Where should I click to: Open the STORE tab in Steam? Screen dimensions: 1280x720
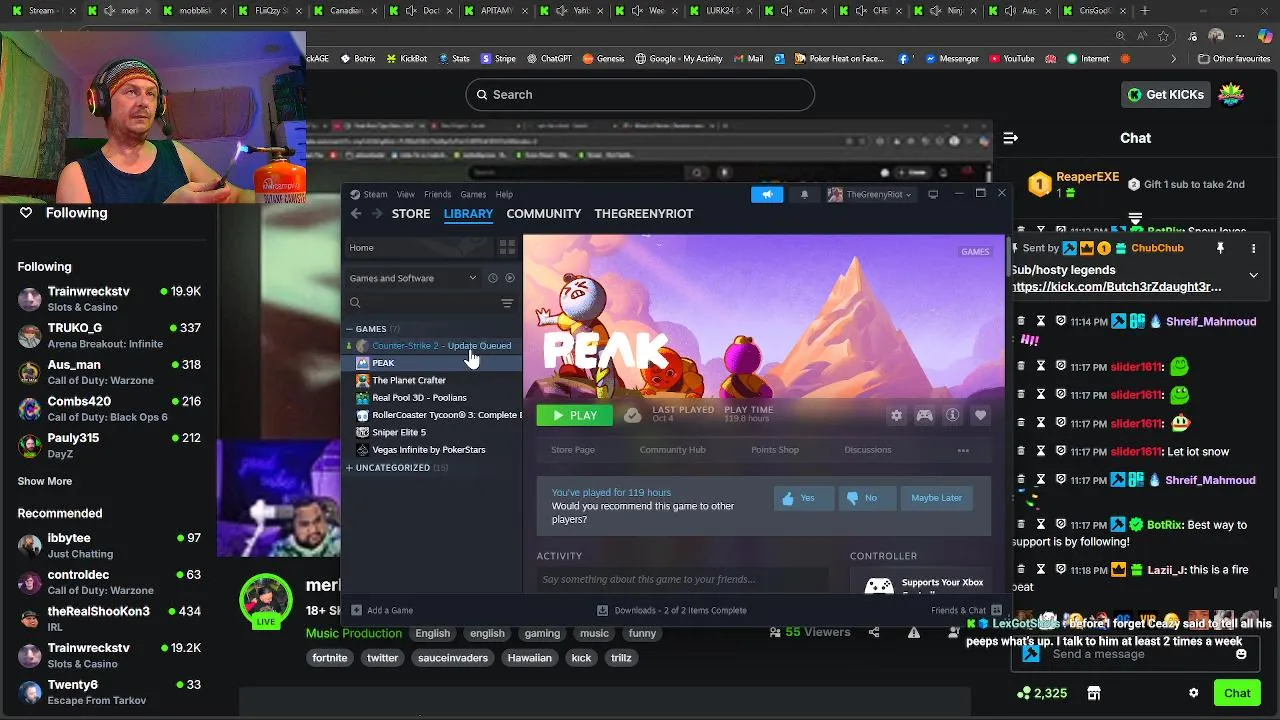point(411,214)
